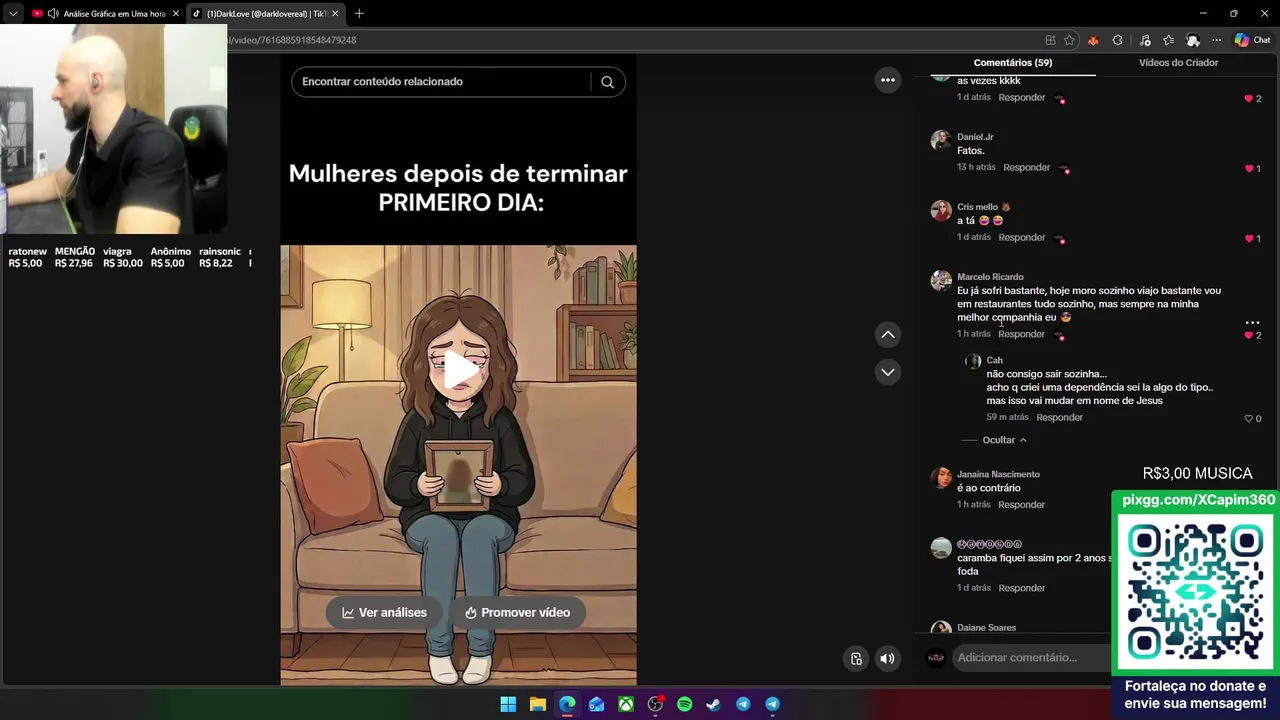This screenshot has height=720, width=1280.
Task: Open Xbox app from taskbar
Action: [x=625, y=704]
